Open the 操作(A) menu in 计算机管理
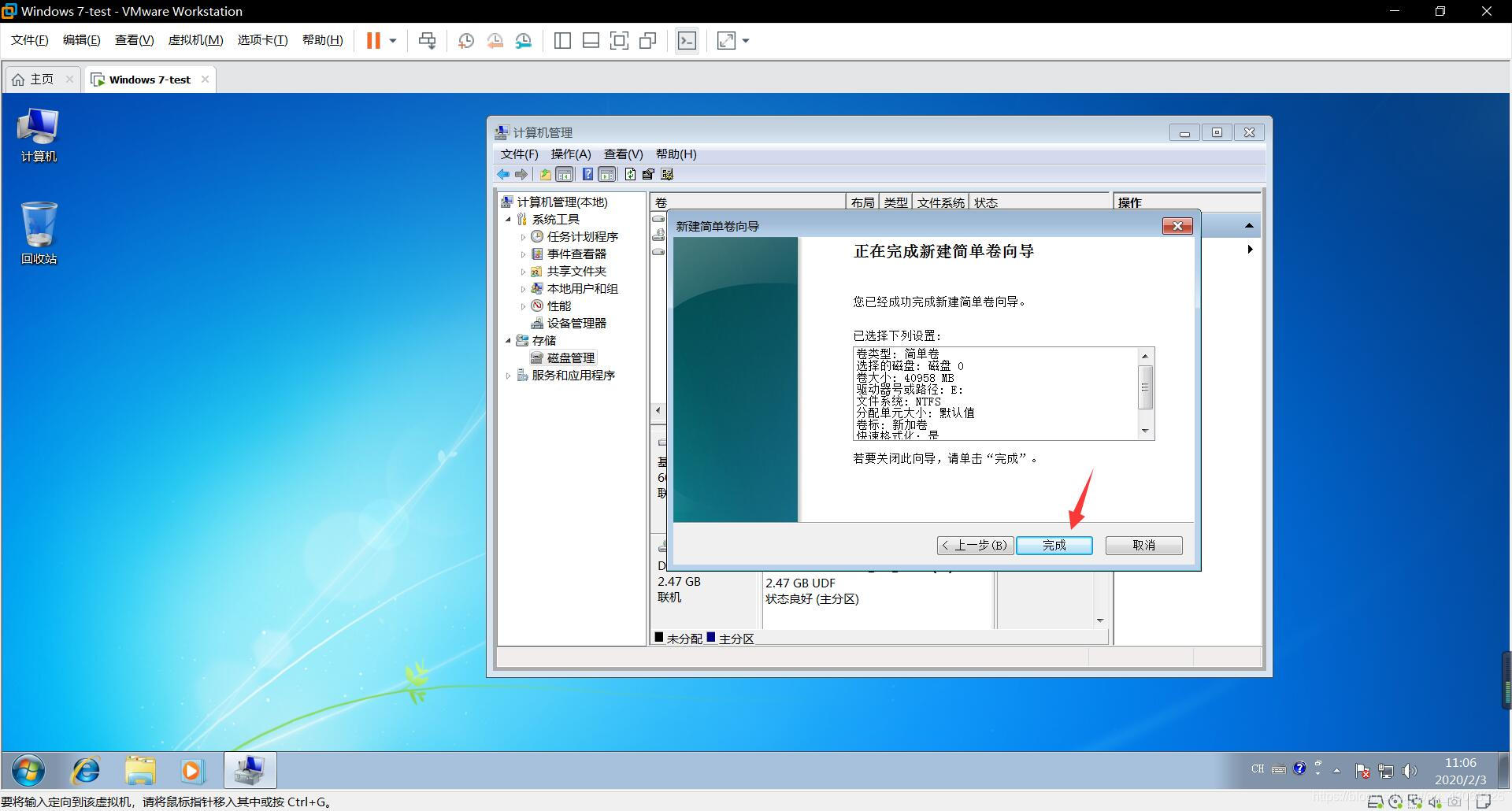The image size is (1512, 811). point(571,154)
